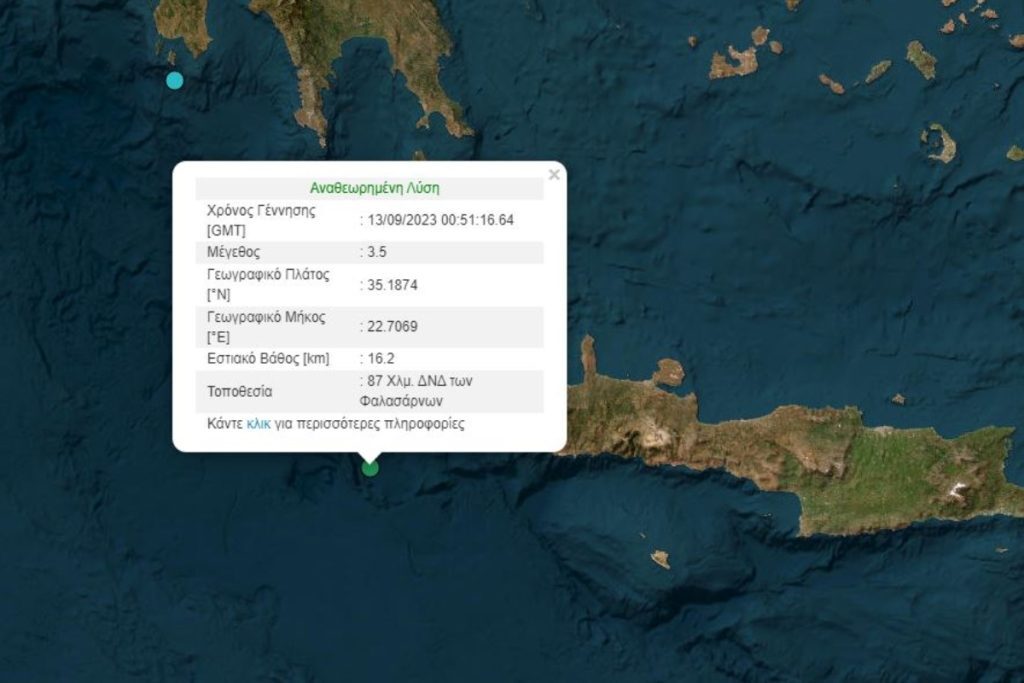The width and height of the screenshot is (1024, 683).
Task: Click the longitude value 22.7069
Action: point(392,326)
